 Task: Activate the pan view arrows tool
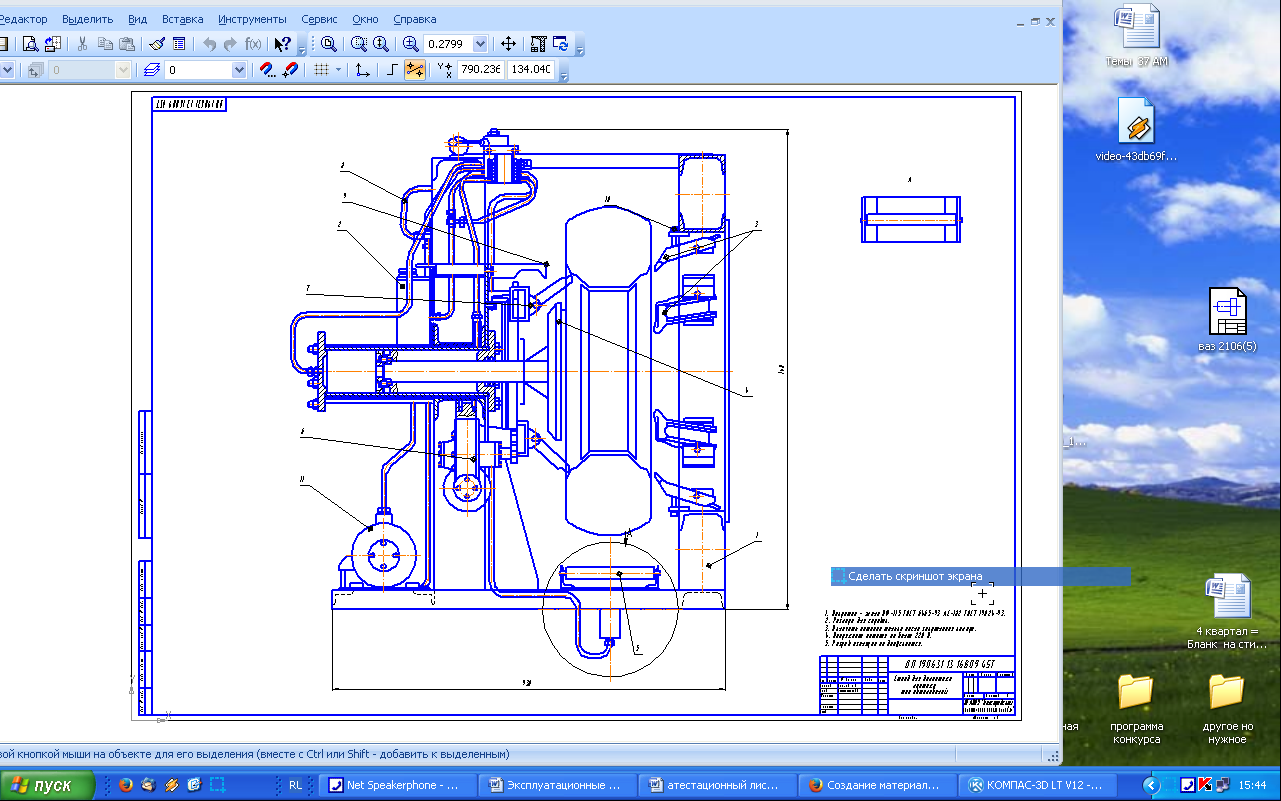(508, 44)
